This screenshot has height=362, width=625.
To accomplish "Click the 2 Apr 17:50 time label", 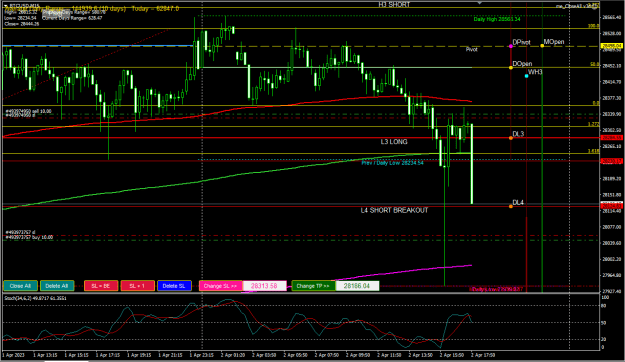I will (483, 355).
